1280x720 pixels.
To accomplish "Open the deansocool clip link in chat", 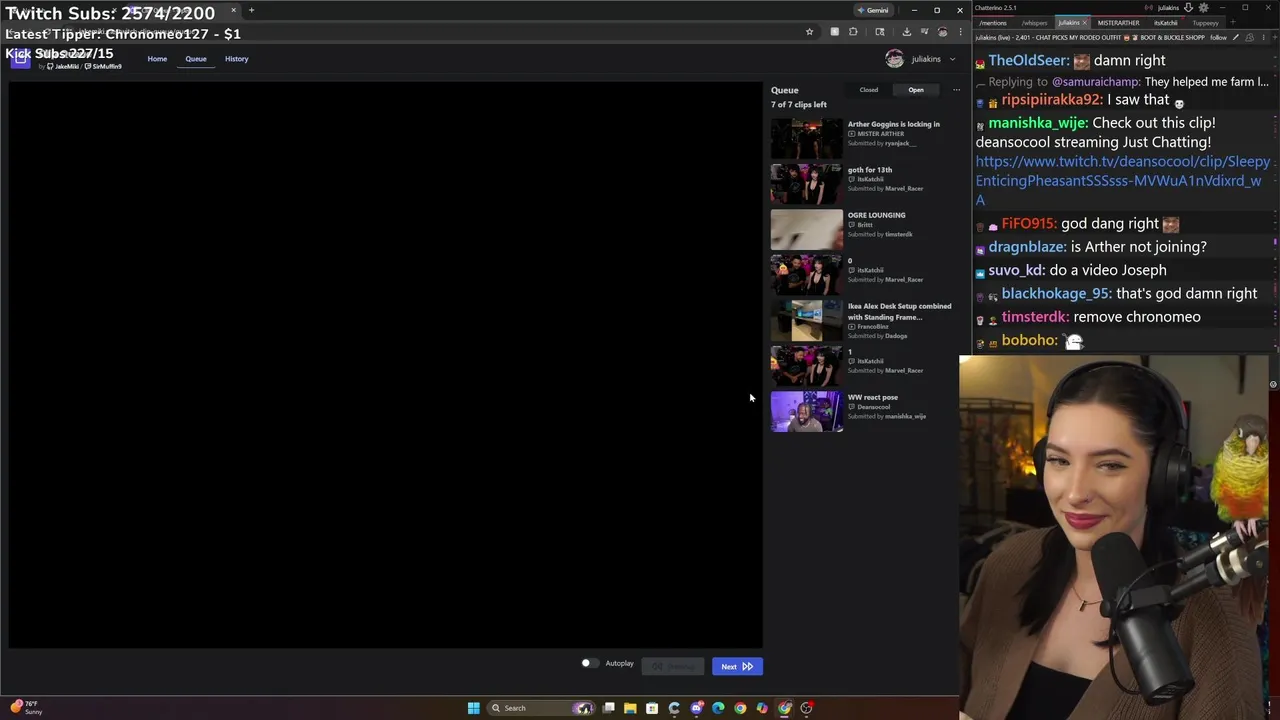I will 1122,180.
